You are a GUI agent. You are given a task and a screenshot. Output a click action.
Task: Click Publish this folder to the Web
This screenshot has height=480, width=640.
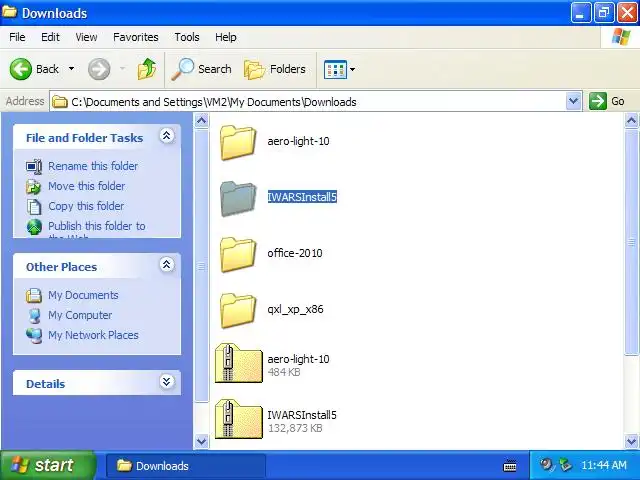coord(97,229)
